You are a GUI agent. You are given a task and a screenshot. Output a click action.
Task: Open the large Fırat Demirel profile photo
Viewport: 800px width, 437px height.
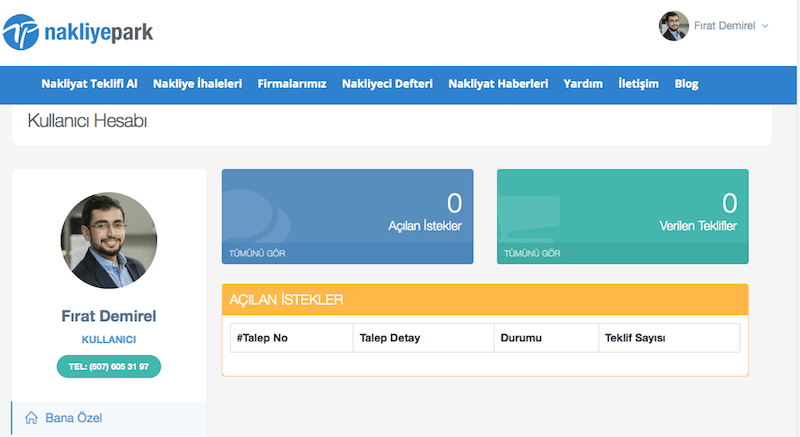pyautogui.click(x=108, y=241)
